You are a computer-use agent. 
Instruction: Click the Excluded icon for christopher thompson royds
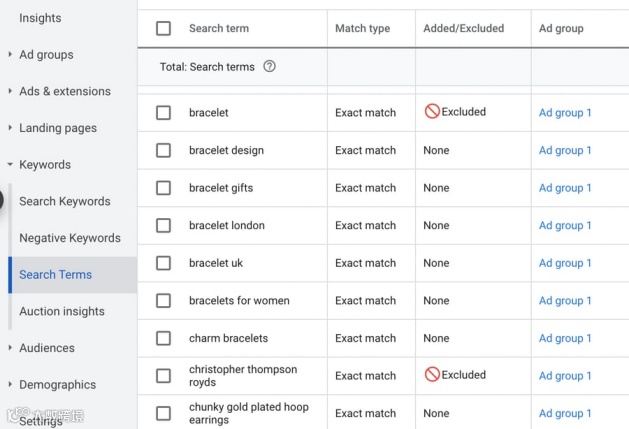coord(432,375)
